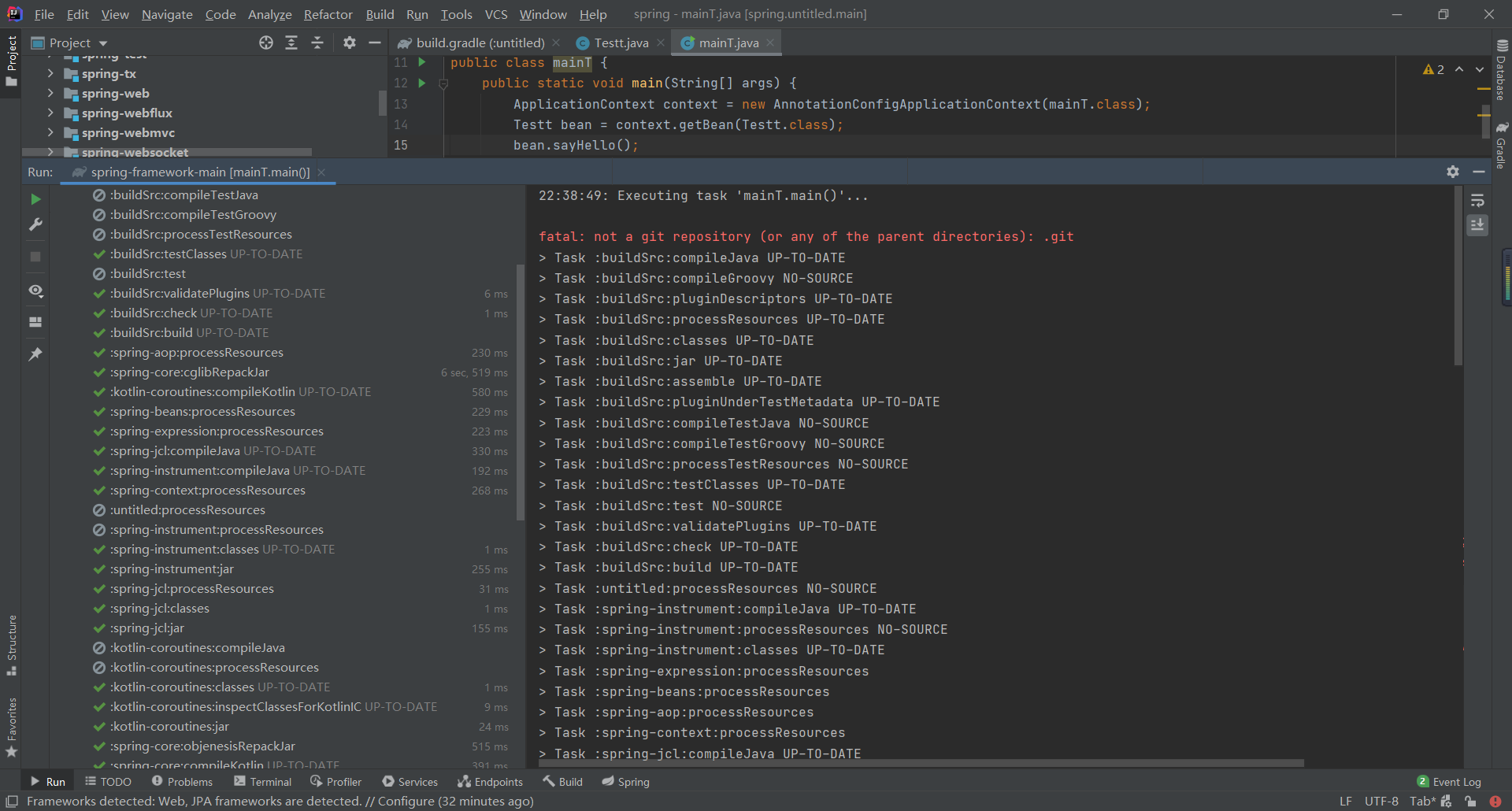Close the mainT.java editor tab
Viewport: 1512px width, 811px height.
(x=770, y=43)
